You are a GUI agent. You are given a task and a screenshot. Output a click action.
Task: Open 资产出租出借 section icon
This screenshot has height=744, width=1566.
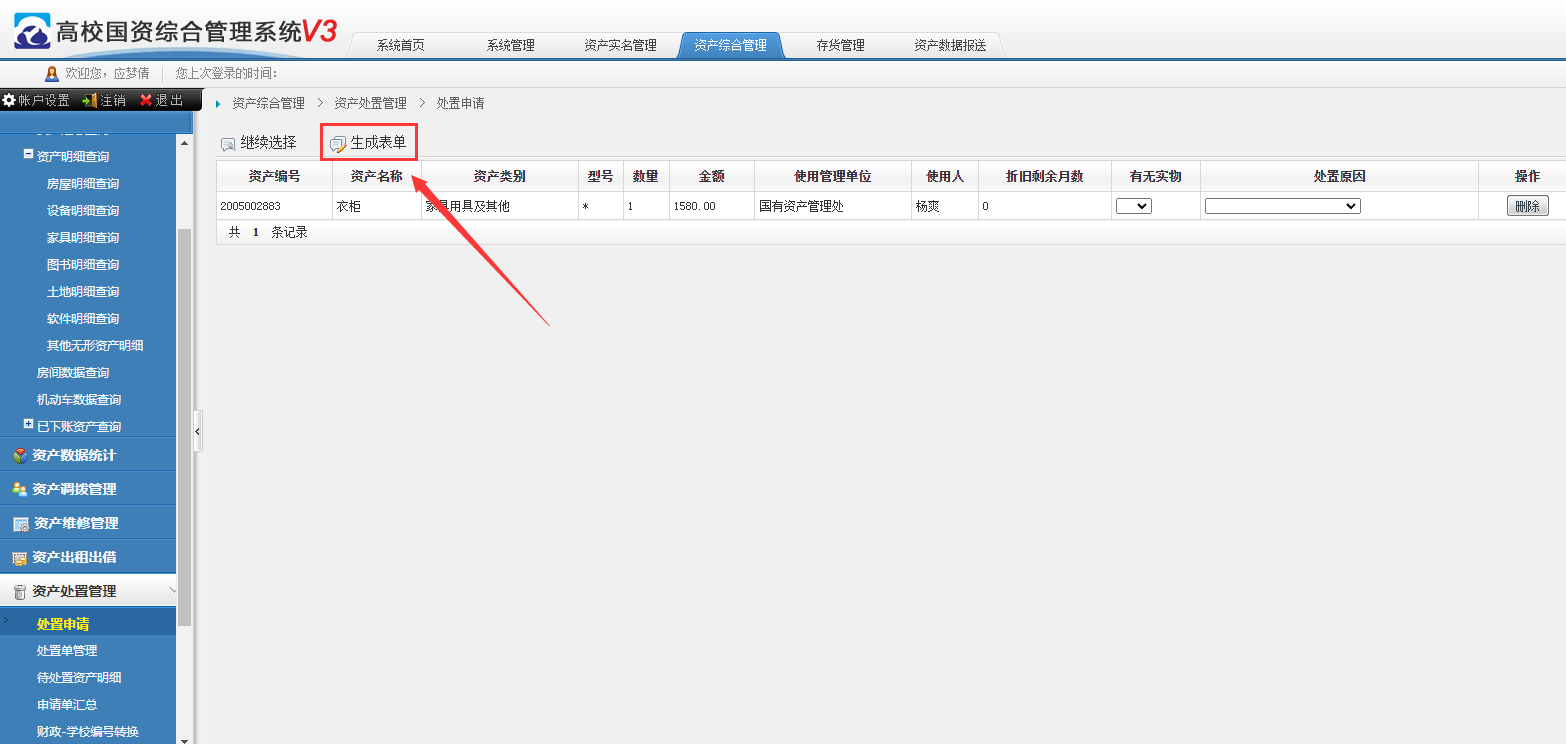coord(20,558)
